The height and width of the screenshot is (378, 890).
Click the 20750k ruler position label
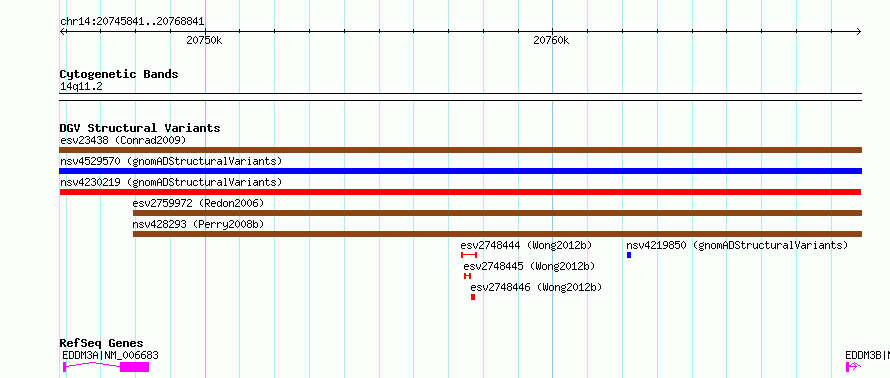[204, 40]
